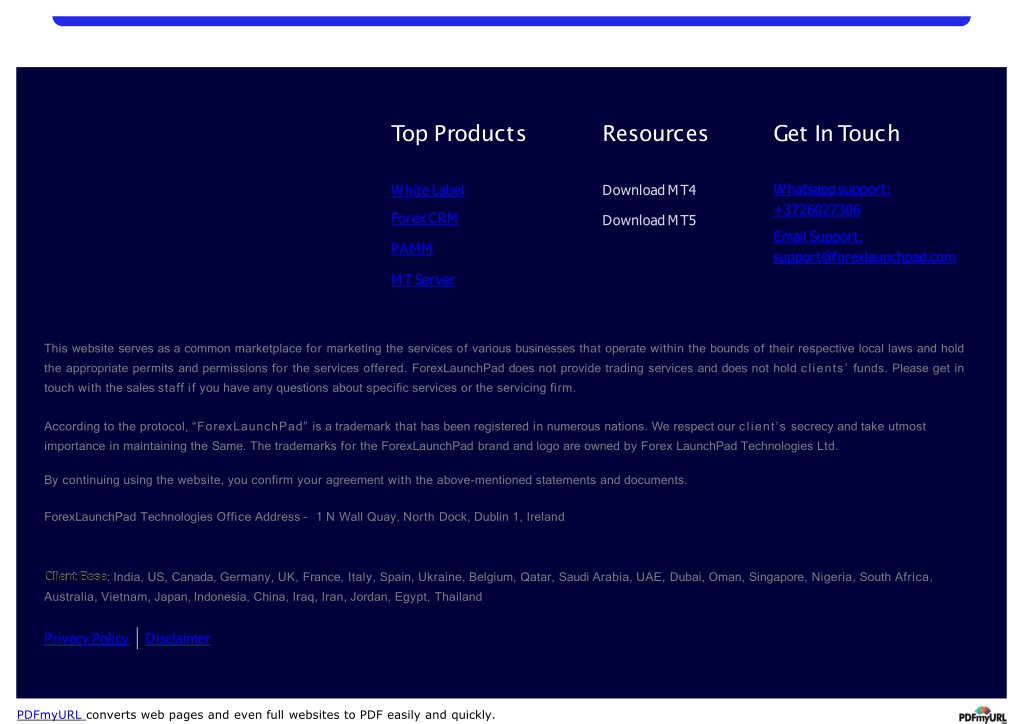Click the paragraph starting 'According to the protocol'

[485, 436]
